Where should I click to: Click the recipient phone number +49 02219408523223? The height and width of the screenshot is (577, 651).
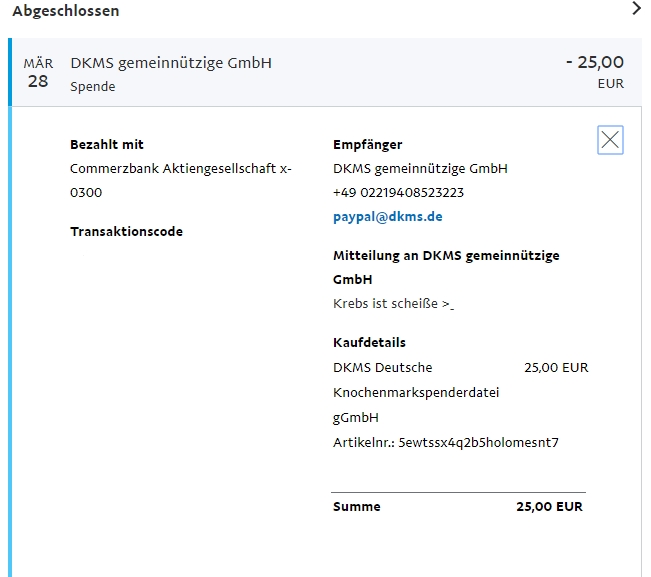(398, 193)
